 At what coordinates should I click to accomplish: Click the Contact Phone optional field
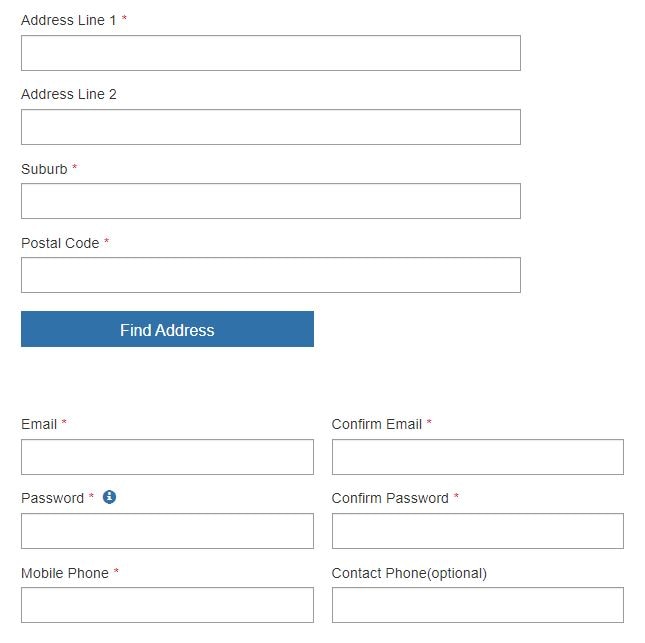(x=477, y=605)
